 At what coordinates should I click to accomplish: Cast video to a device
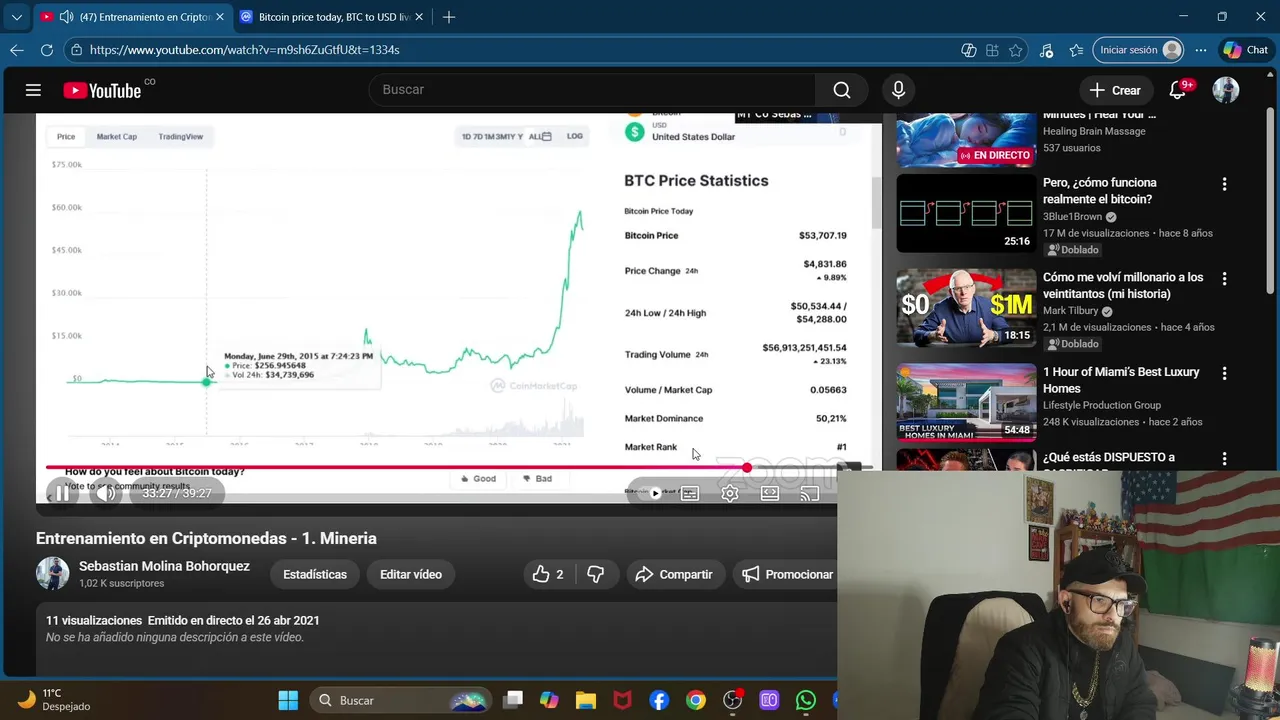pos(810,493)
